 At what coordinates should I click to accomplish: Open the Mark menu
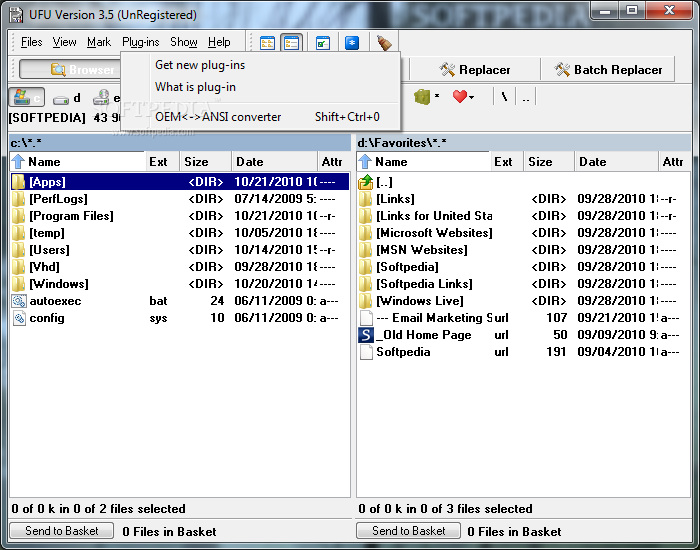[x=99, y=42]
